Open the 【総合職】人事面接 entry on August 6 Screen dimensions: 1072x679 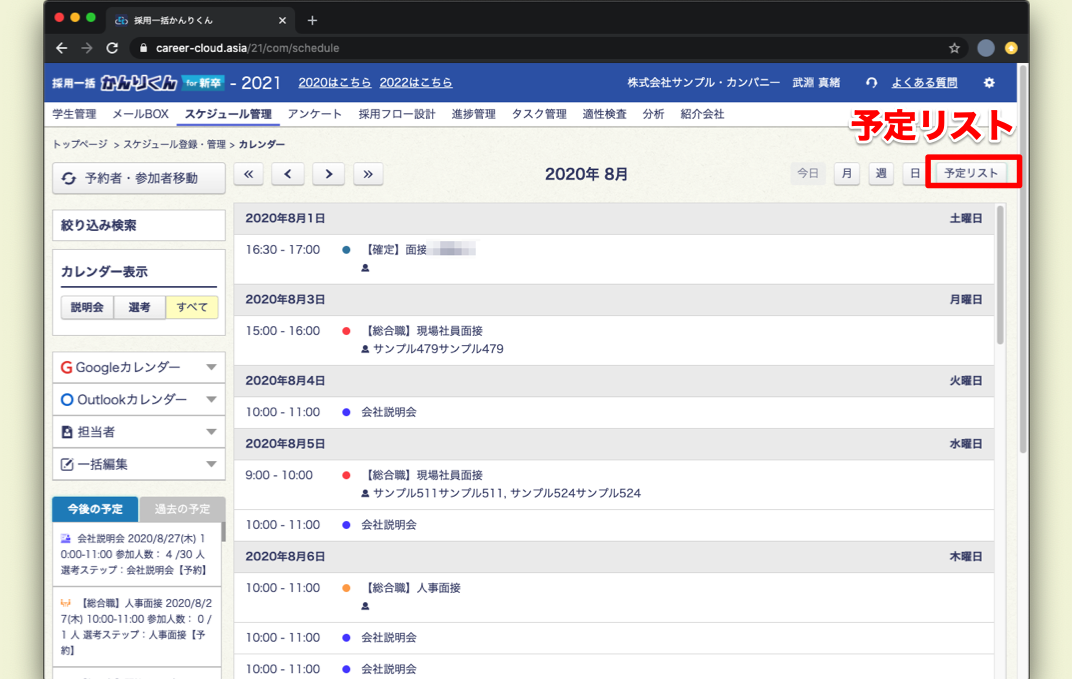(413, 588)
